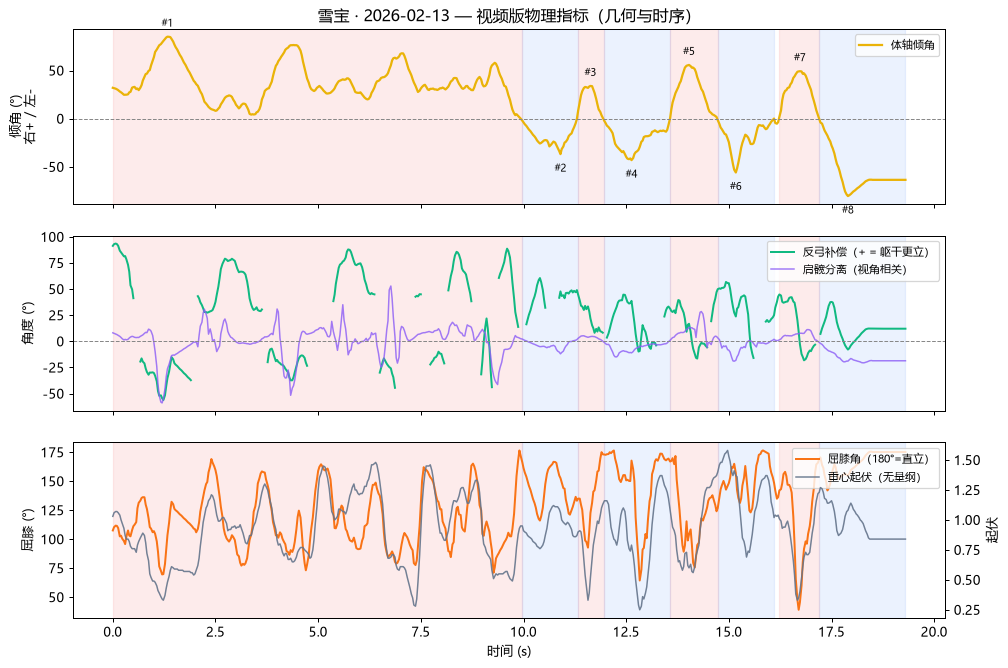1008x668 pixels.
Task: Select the #4 trough marker label
Action: [x=631, y=174]
